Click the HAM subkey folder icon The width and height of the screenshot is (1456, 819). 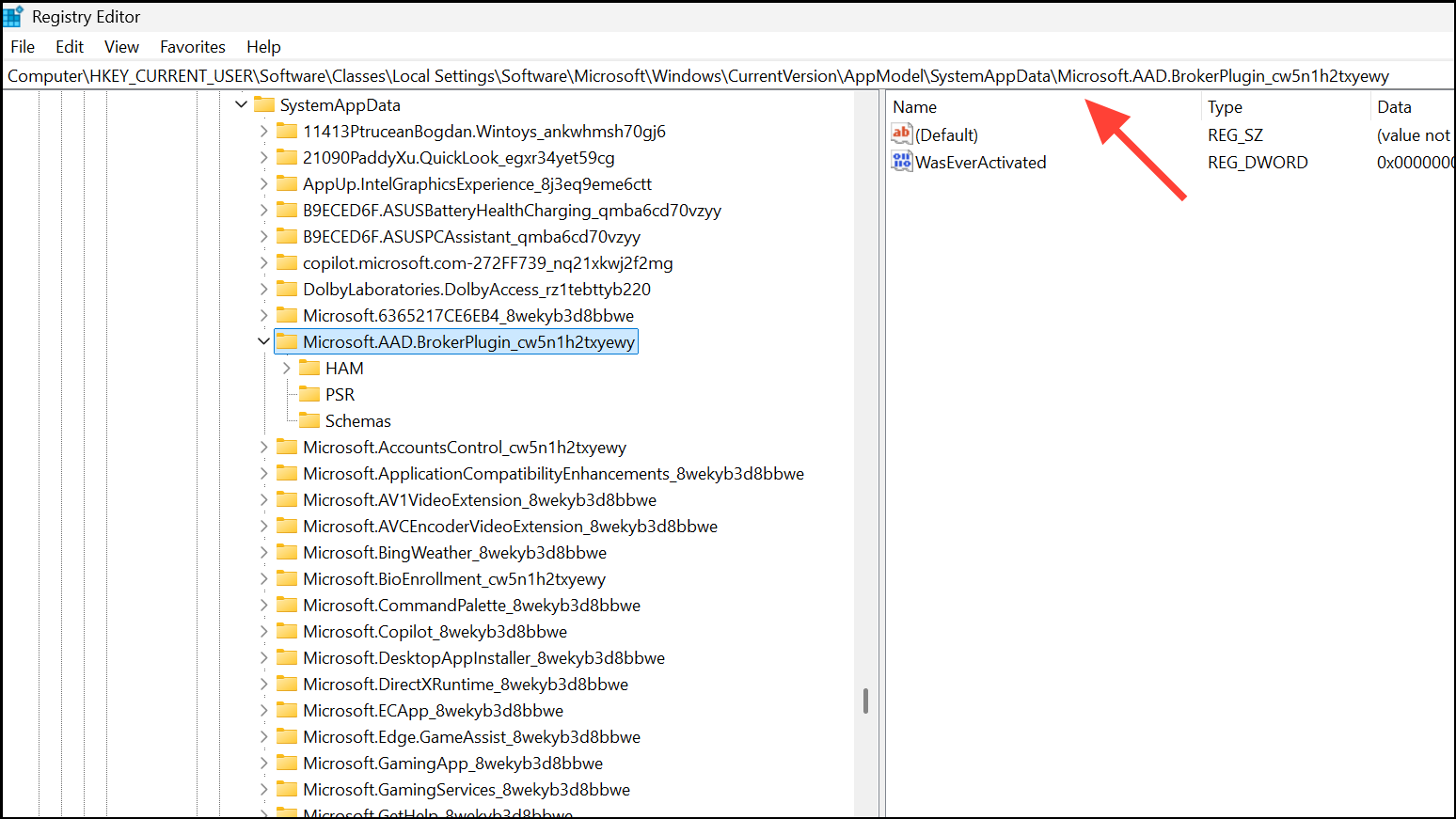309,369
